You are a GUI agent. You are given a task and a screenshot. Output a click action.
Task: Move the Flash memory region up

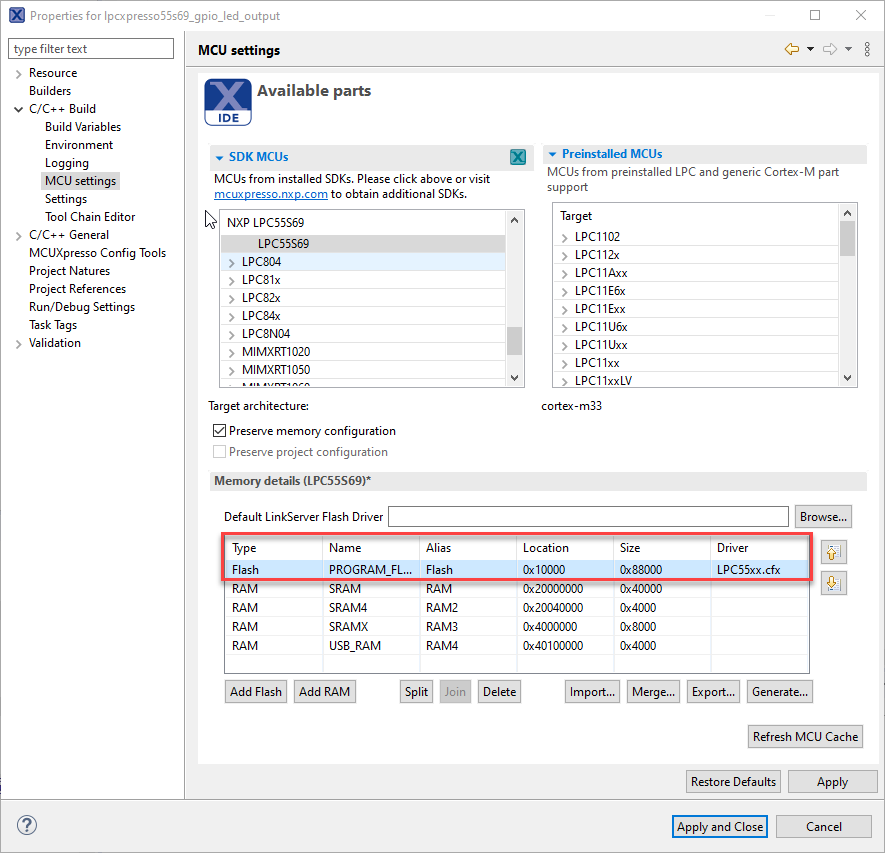tap(833, 551)
